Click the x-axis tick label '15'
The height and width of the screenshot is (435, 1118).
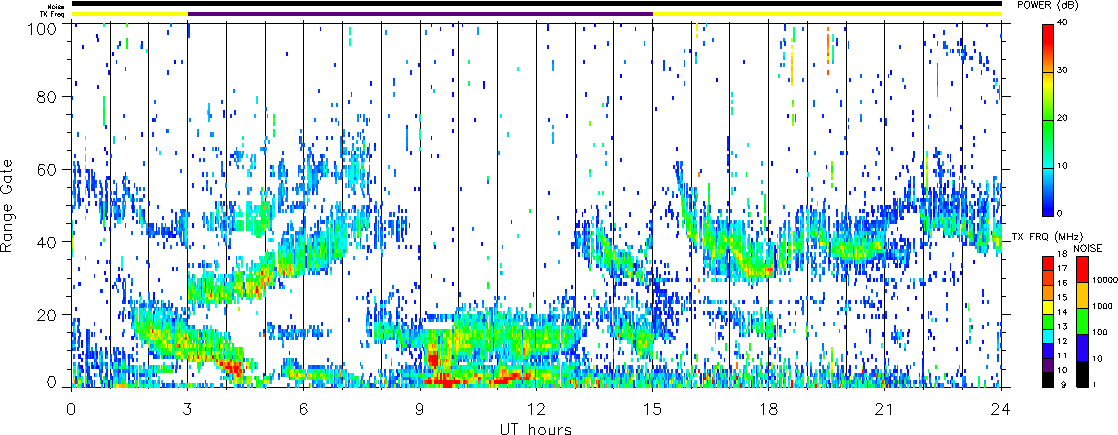pos(652,407)
